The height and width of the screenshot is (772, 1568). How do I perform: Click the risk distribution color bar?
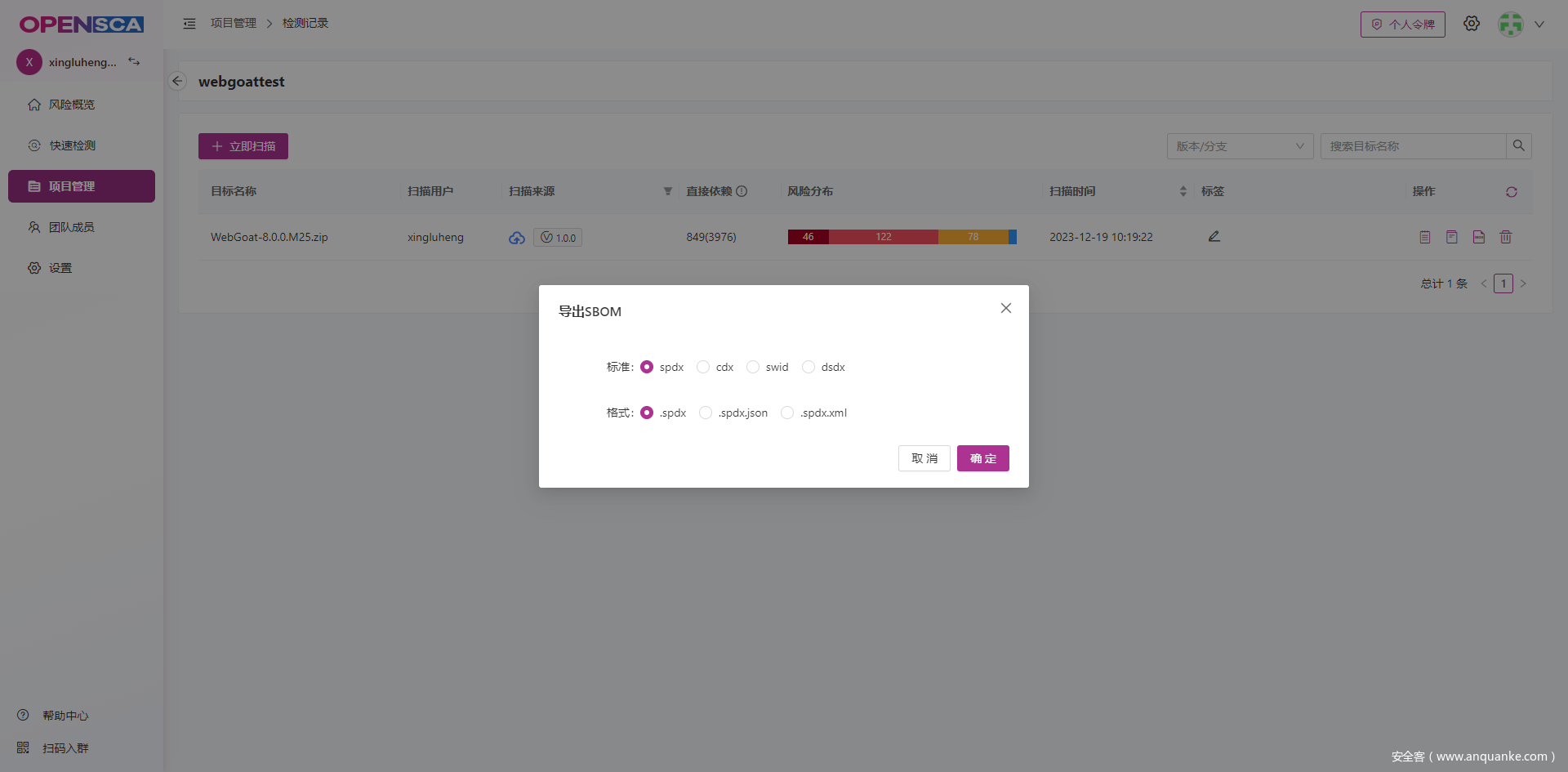[902, 237]
